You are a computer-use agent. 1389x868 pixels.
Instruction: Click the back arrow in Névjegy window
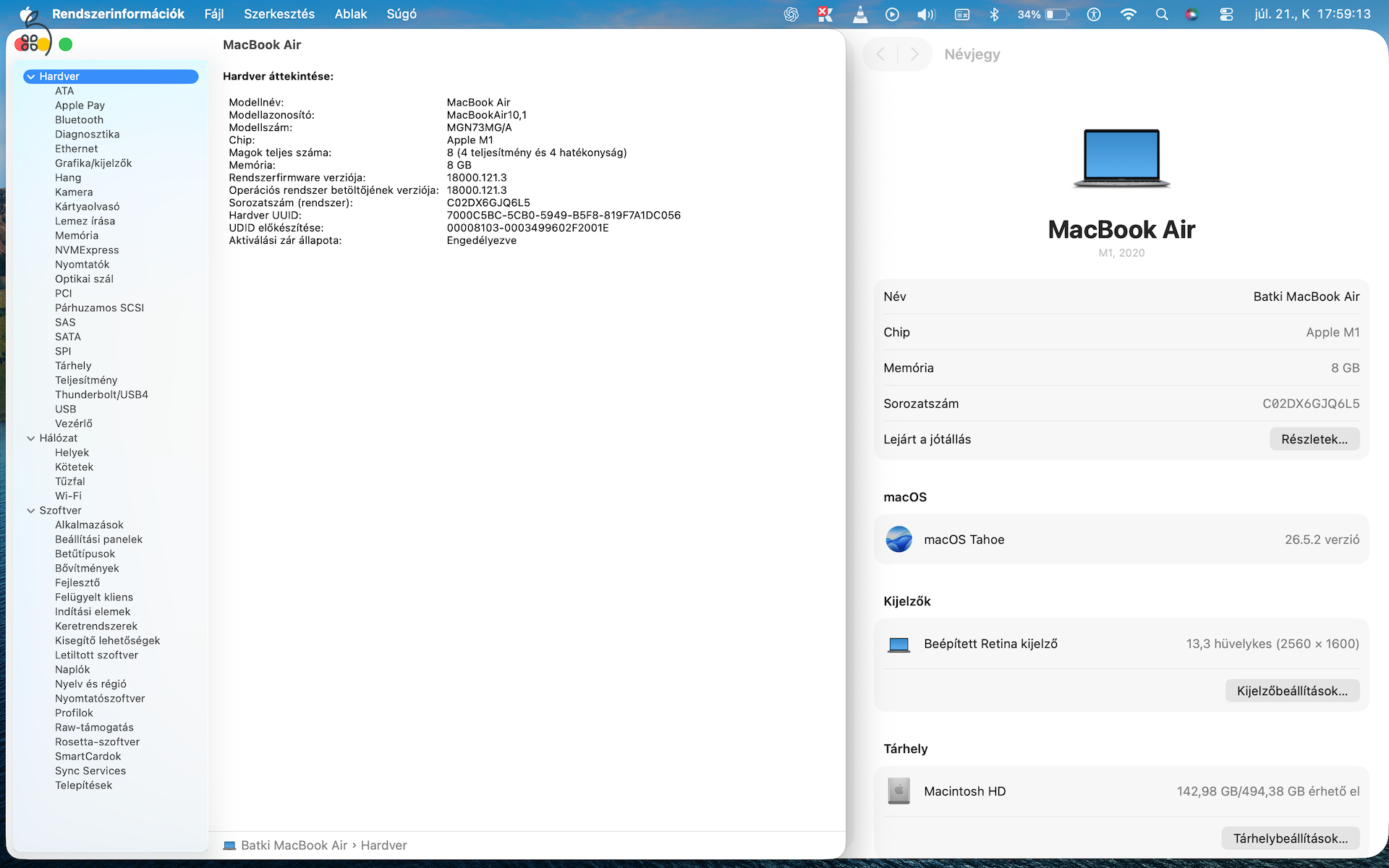[x=880, y=54]
